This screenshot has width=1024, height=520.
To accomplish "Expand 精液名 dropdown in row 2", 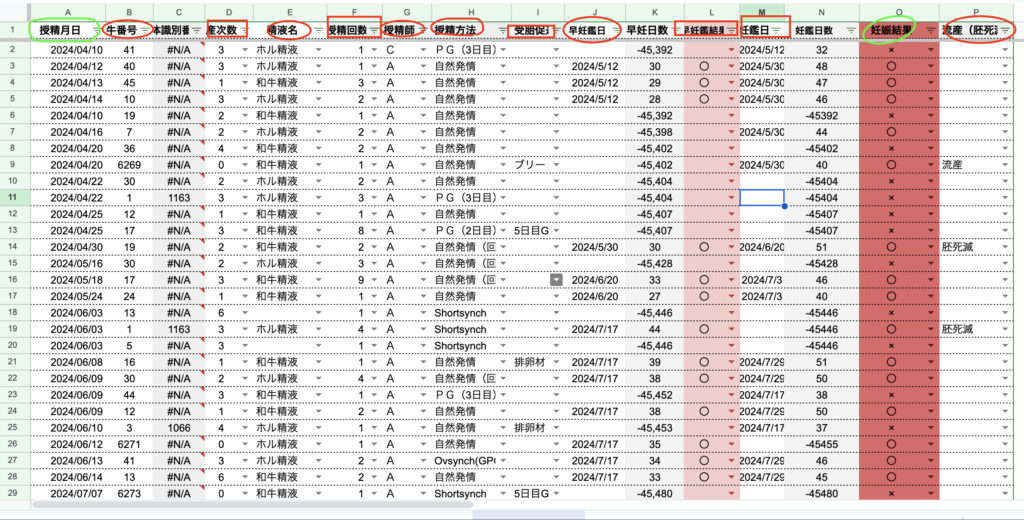I will (x=318, y=49).
